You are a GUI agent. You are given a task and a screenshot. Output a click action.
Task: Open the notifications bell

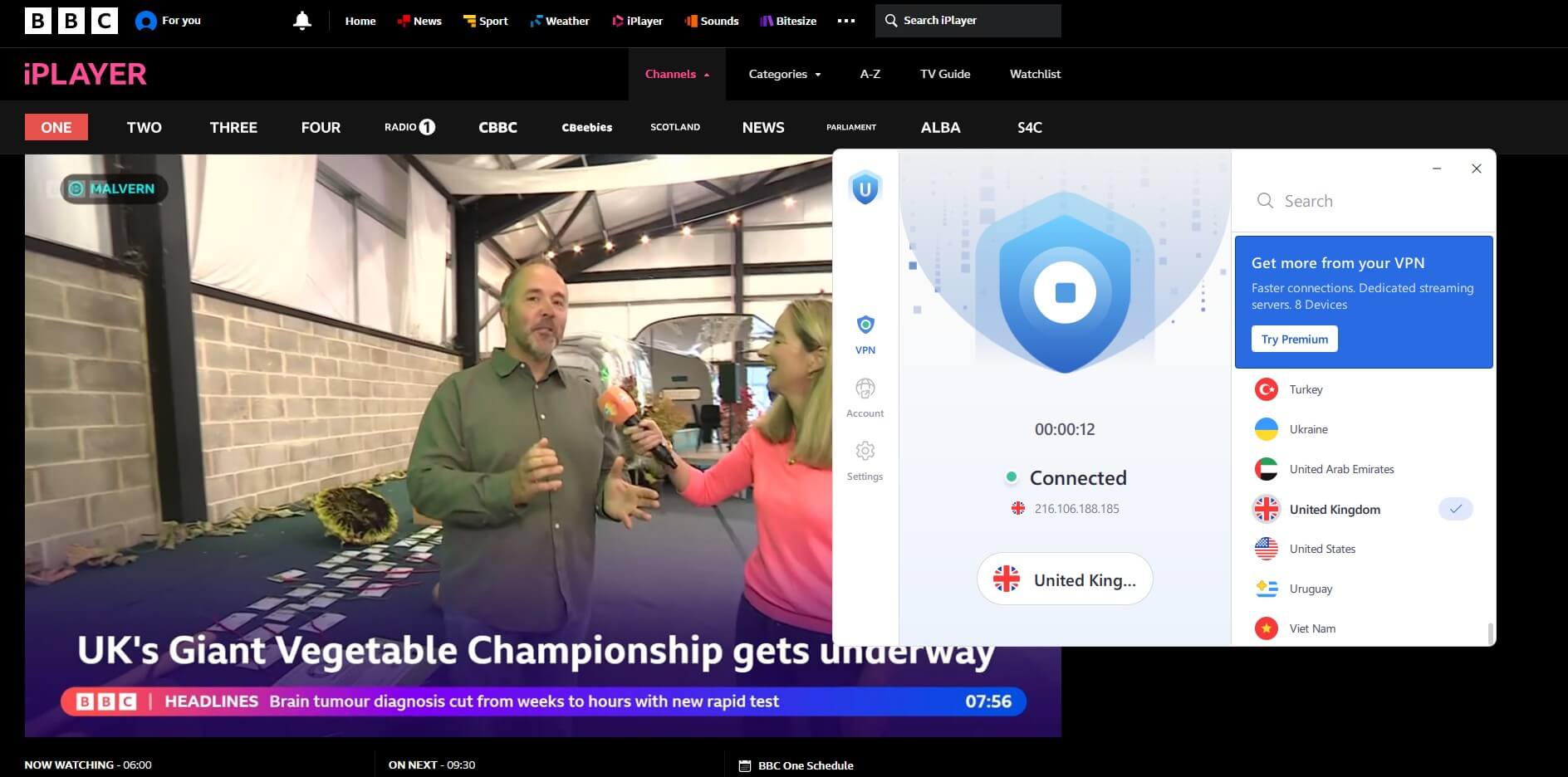click(302, 21)
